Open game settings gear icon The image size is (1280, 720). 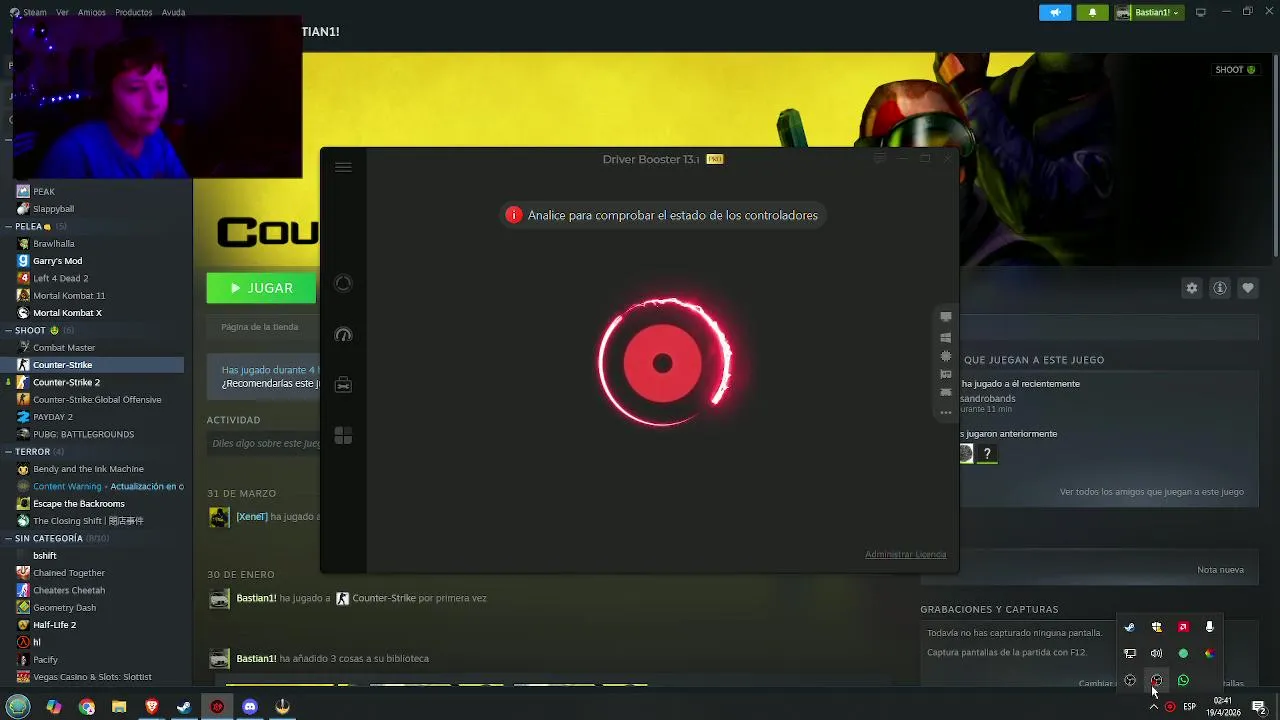point(1192,288)
